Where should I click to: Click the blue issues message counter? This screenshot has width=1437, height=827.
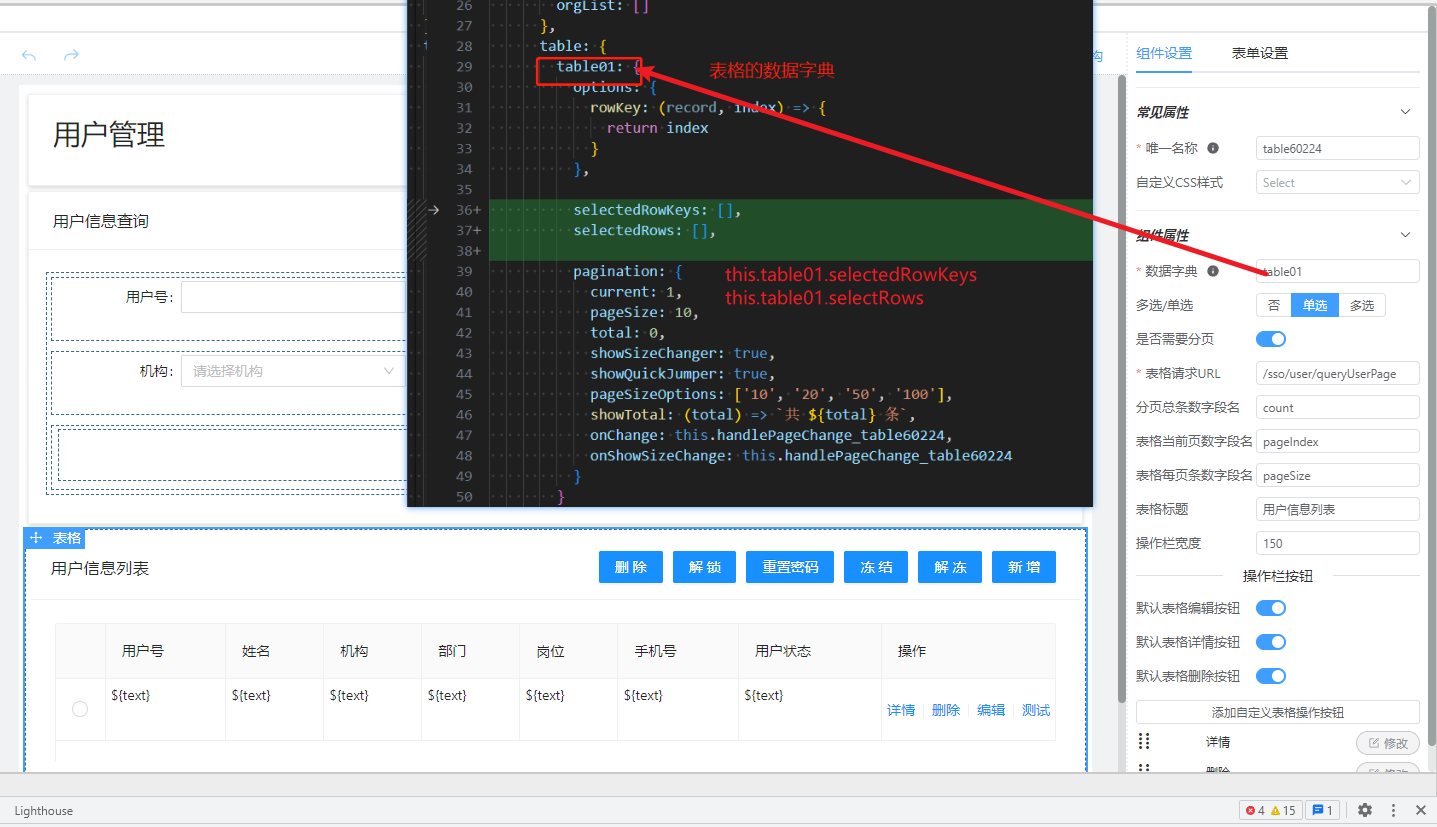1322,810
